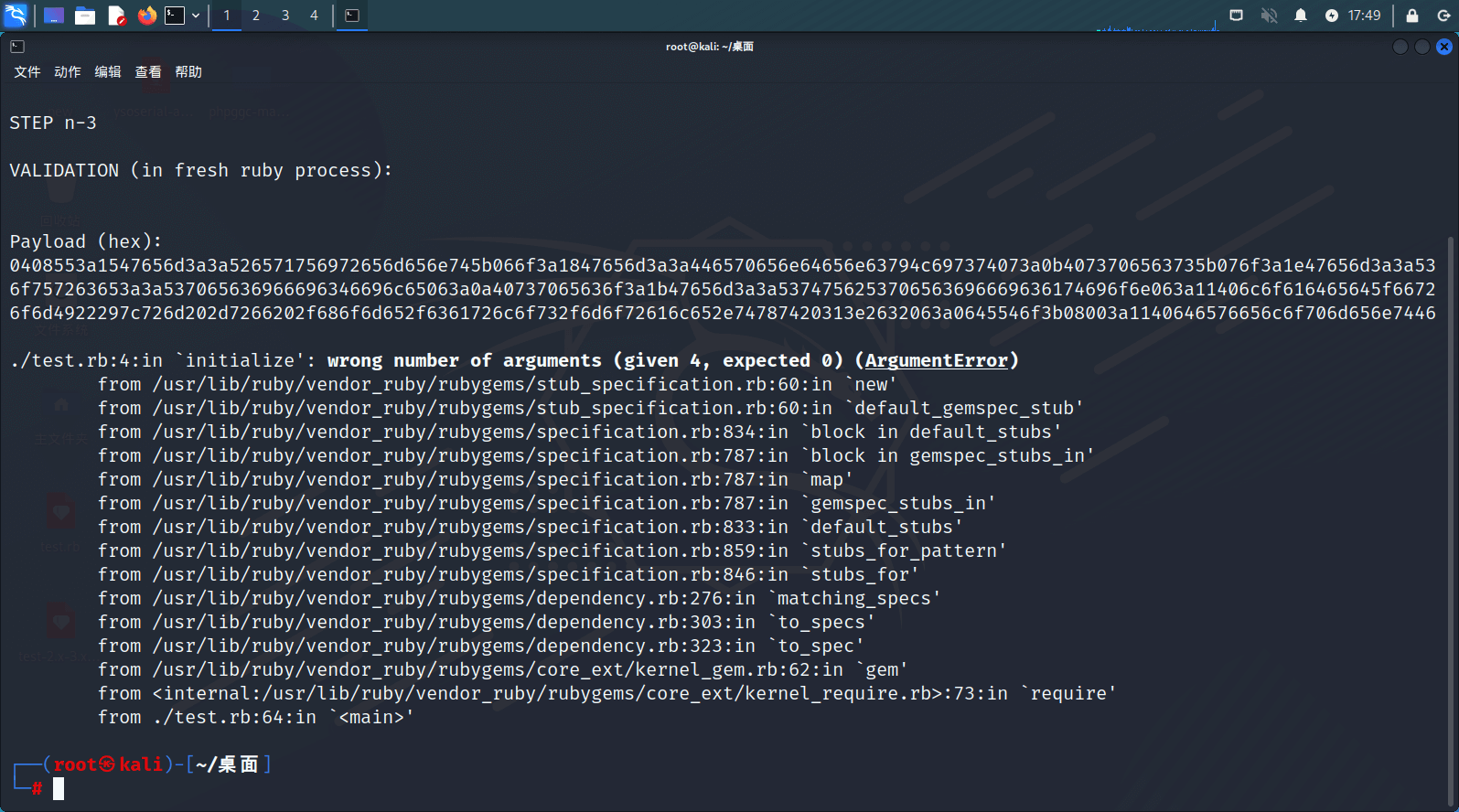Open the Kali applications menu
1459x812 pixels.
[16, 16]
